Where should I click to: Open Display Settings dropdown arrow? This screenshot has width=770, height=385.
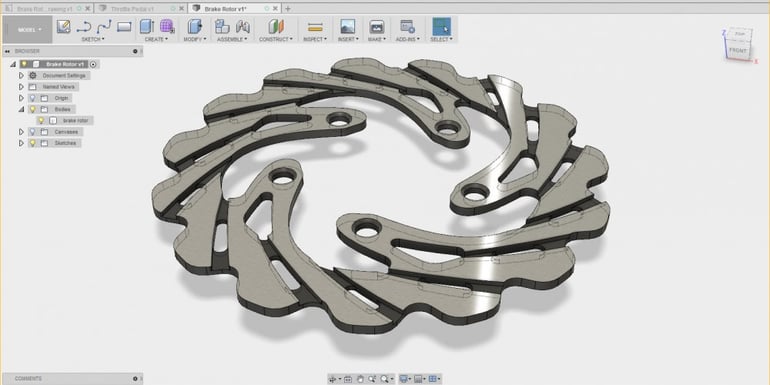click(410, 379)
